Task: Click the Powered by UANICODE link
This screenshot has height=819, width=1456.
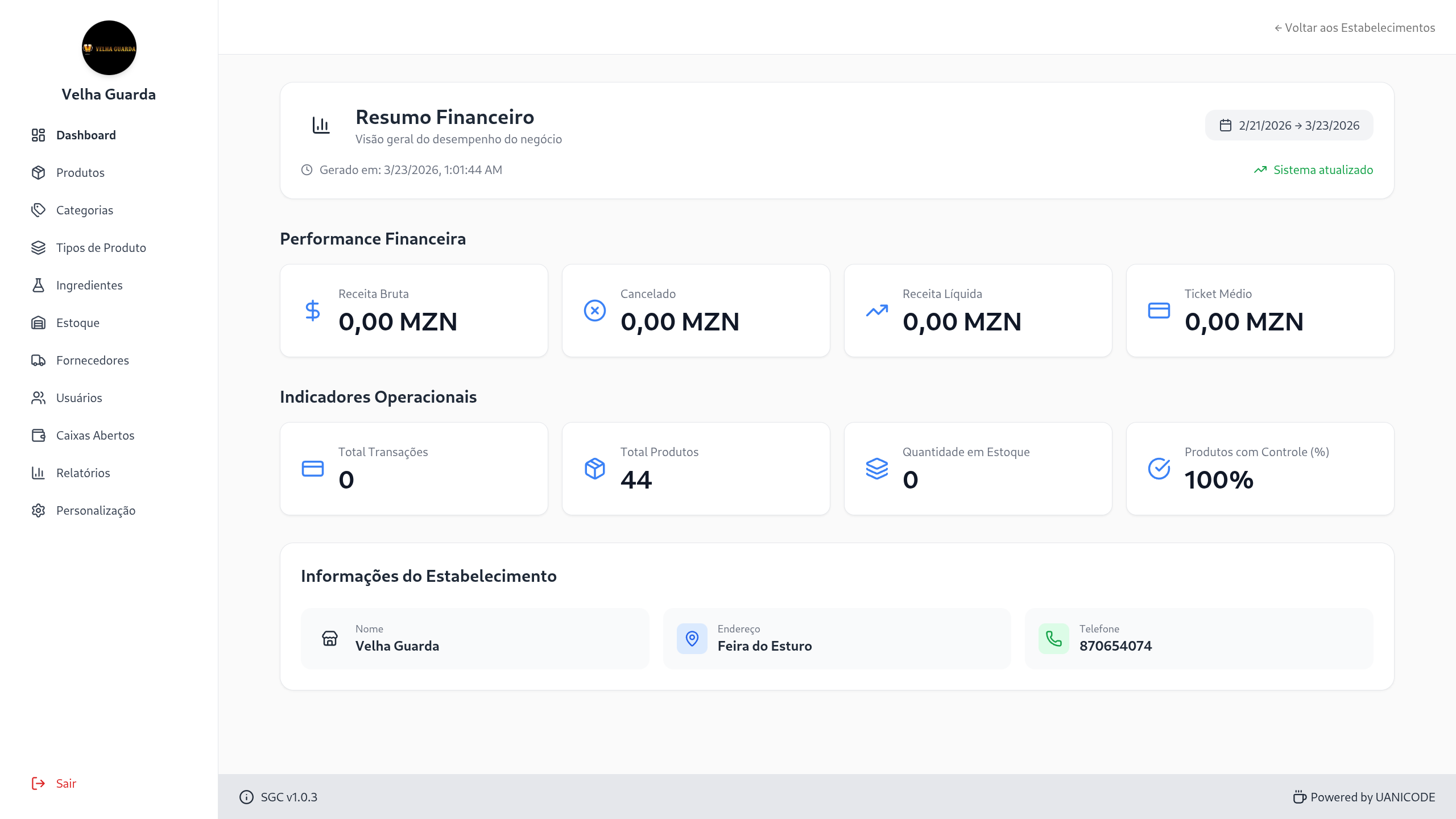Action: 1363,797
